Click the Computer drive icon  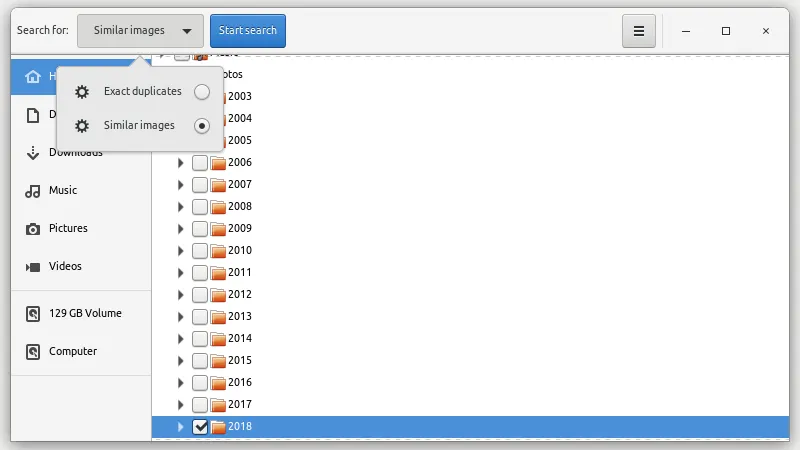(x=33, y=352)
